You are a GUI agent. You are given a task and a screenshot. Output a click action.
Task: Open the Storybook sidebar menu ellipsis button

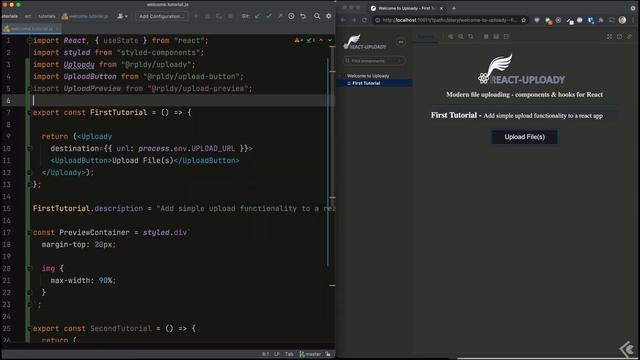401,42
